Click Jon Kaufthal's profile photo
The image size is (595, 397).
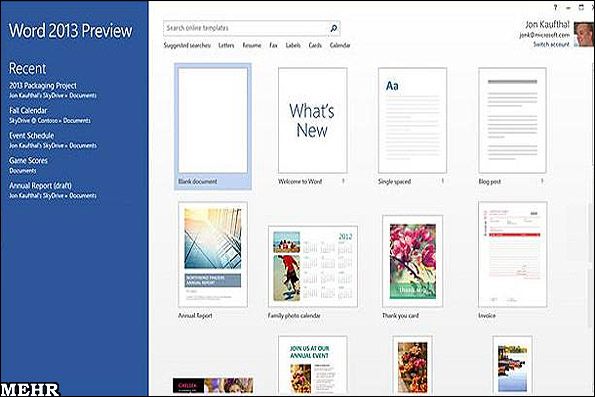[583, 34]
